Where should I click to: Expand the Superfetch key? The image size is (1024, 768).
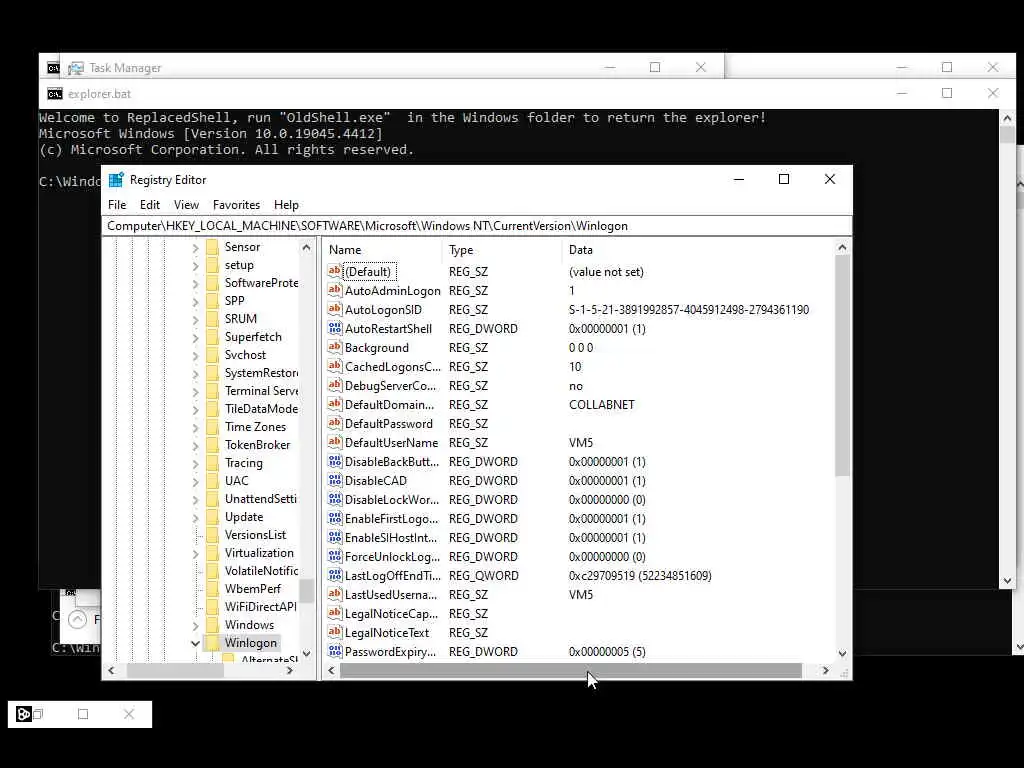195,338
